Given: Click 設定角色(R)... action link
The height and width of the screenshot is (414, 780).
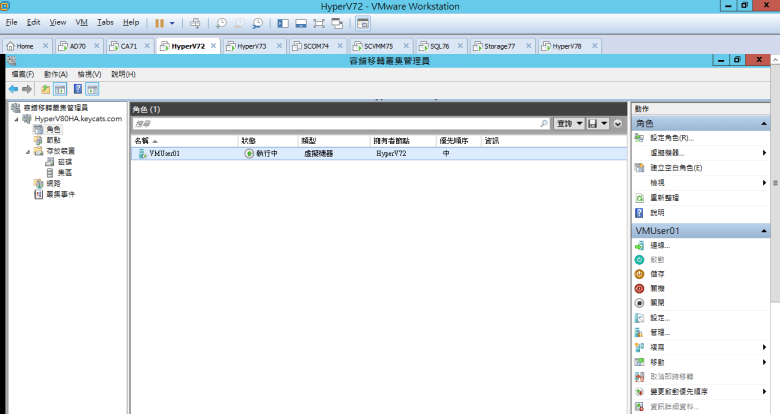Looking at the screenshot, I should click(x=671, y=138).
